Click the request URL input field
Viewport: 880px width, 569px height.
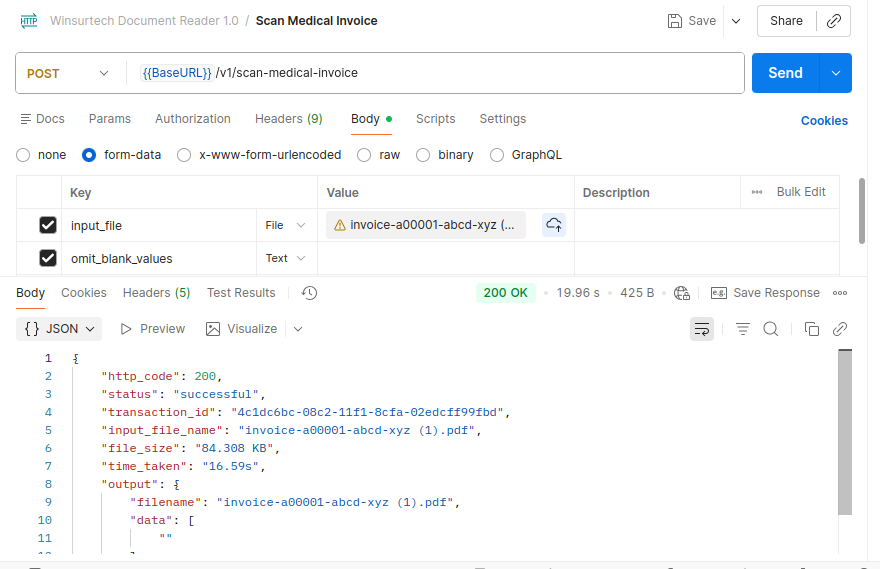click(440, 73)
